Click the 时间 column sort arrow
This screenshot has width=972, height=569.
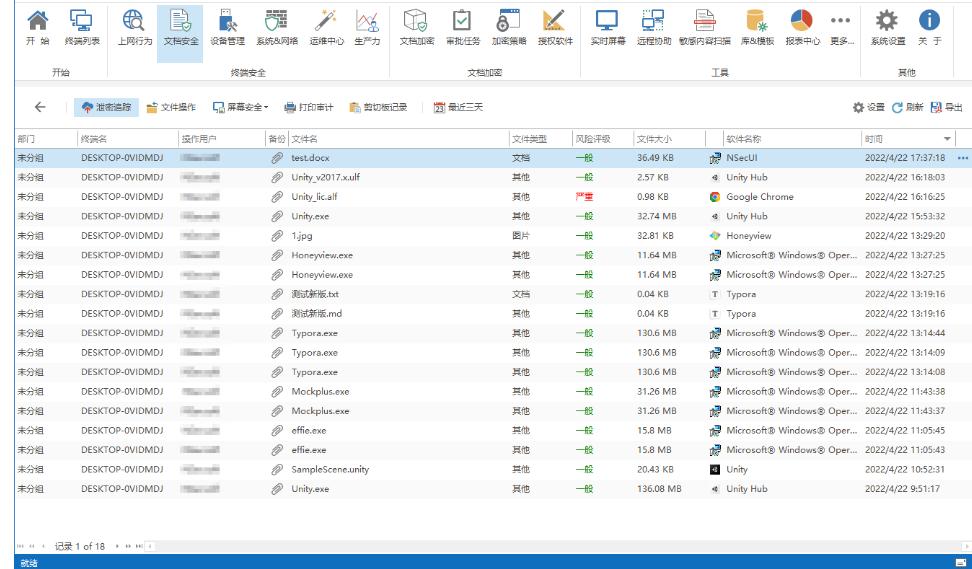tap(948, 138)
